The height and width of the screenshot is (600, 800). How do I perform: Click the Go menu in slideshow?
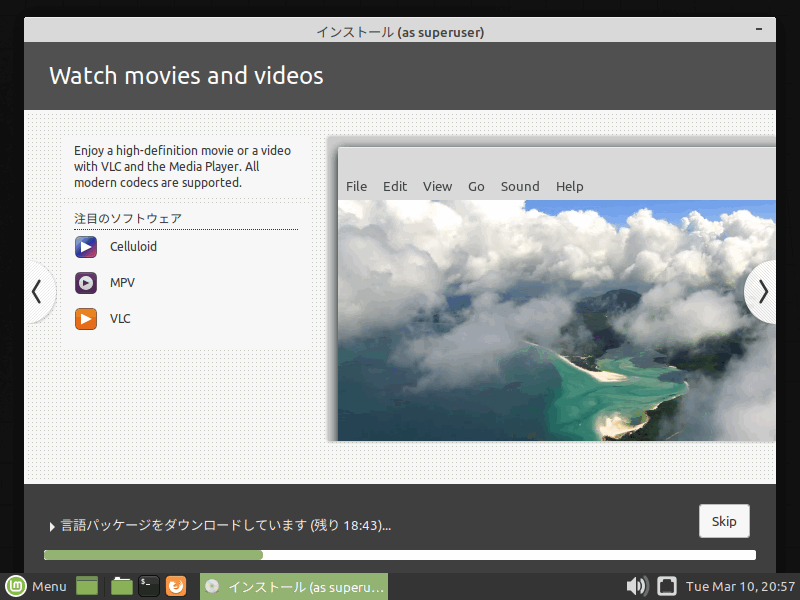click(x=476, y=187)
